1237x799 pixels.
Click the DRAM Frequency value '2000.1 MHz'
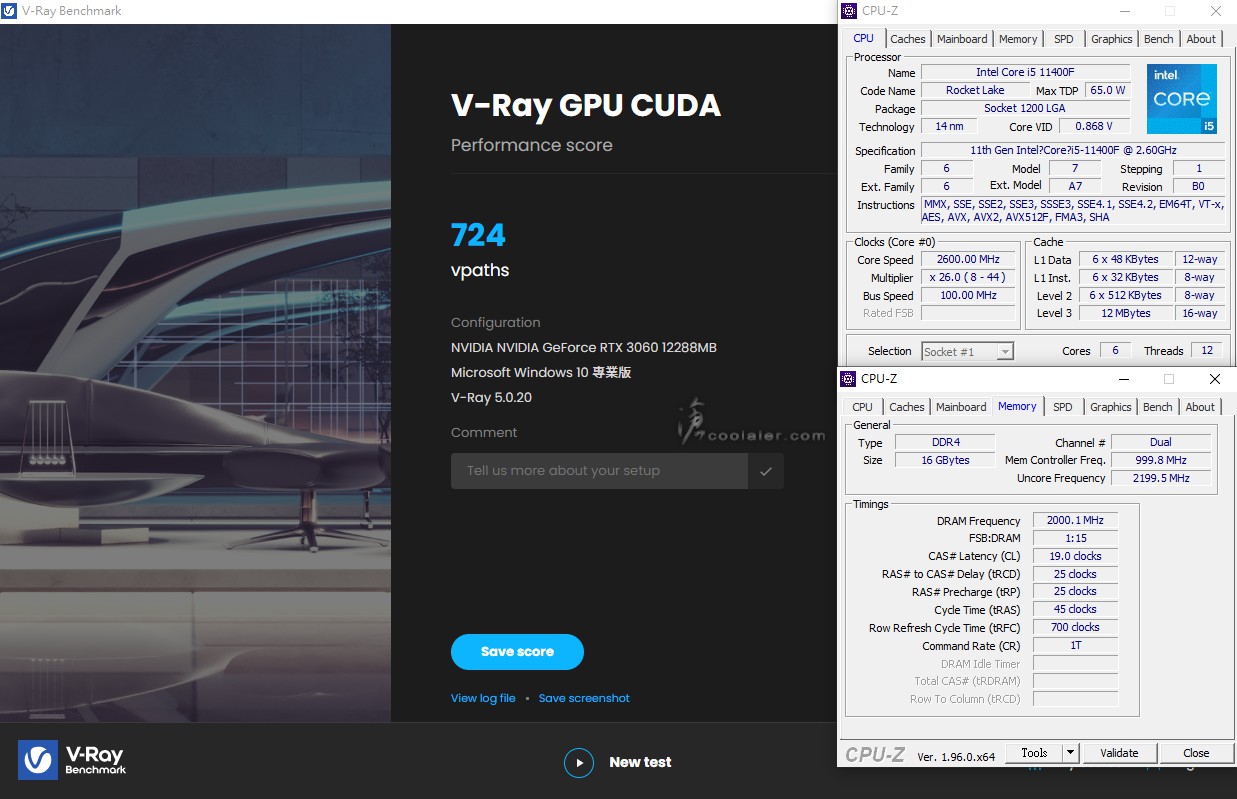coord(1075,521)
